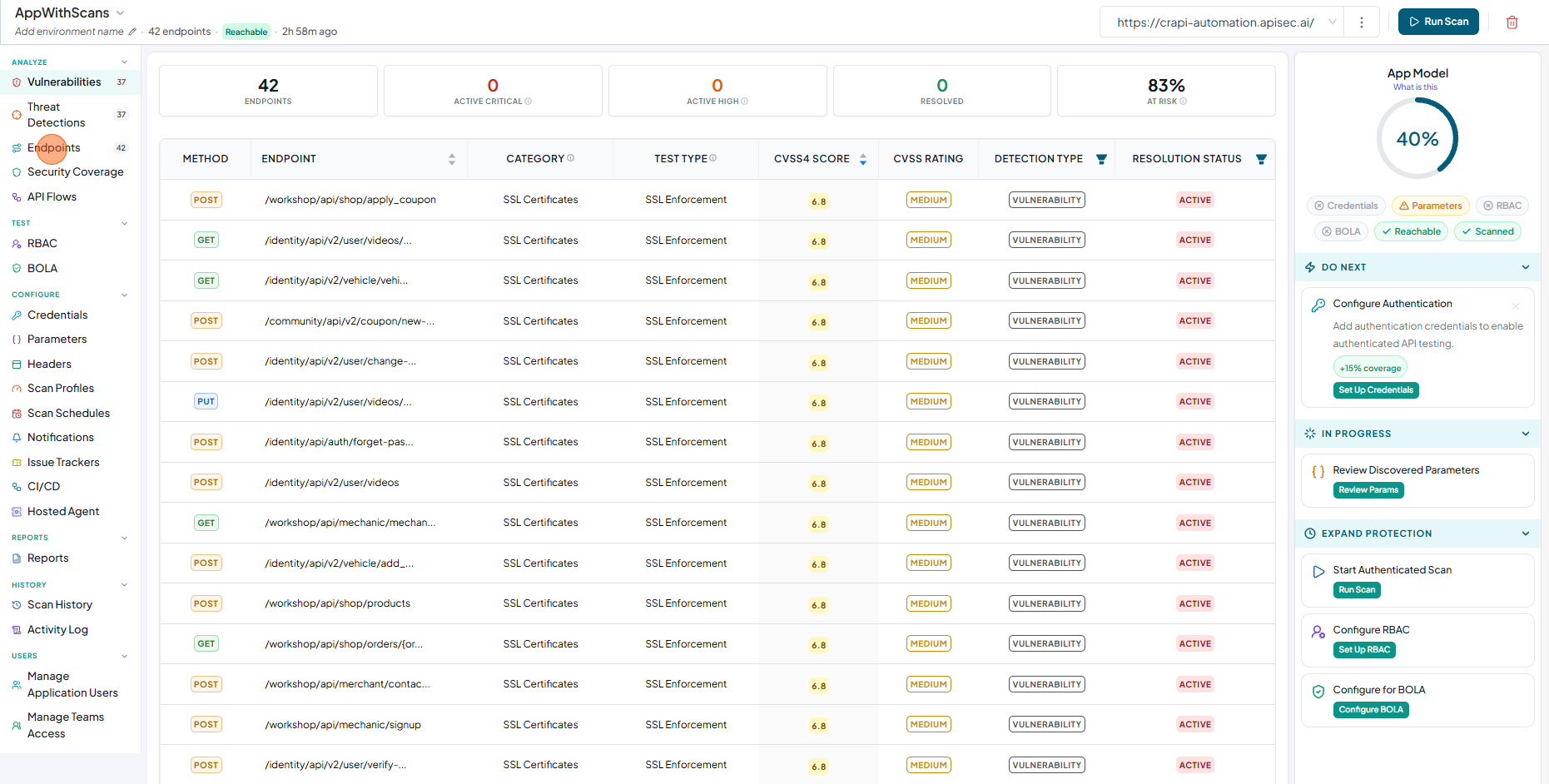Click the Threat Detections icon in sidebar

(x=17, y=115)
